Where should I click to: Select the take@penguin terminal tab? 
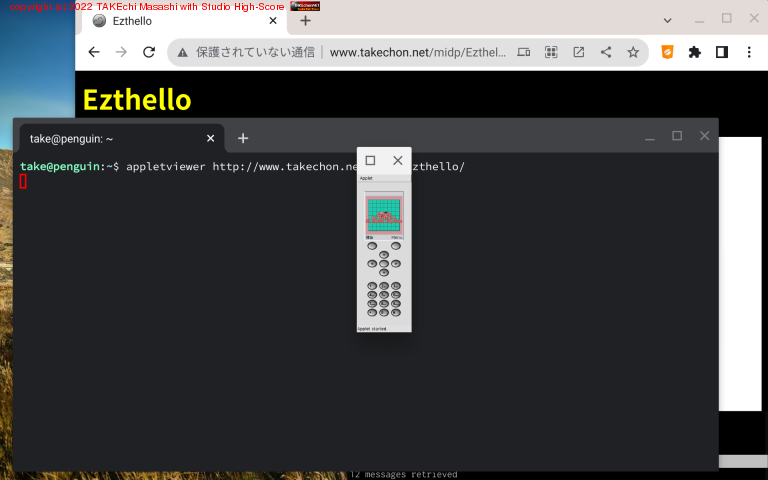pos(110,138)
